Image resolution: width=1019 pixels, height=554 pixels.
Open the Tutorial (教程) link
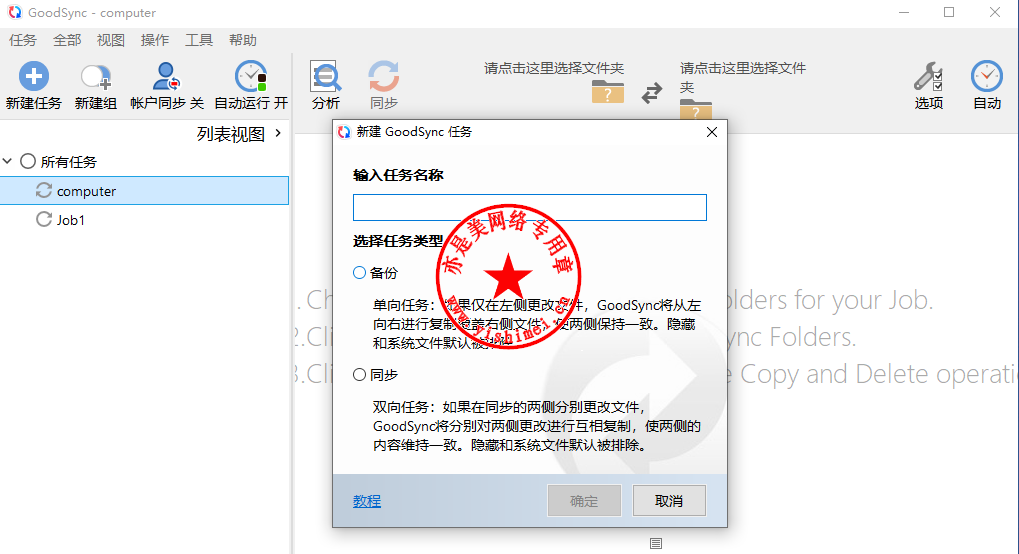[367, 501]
